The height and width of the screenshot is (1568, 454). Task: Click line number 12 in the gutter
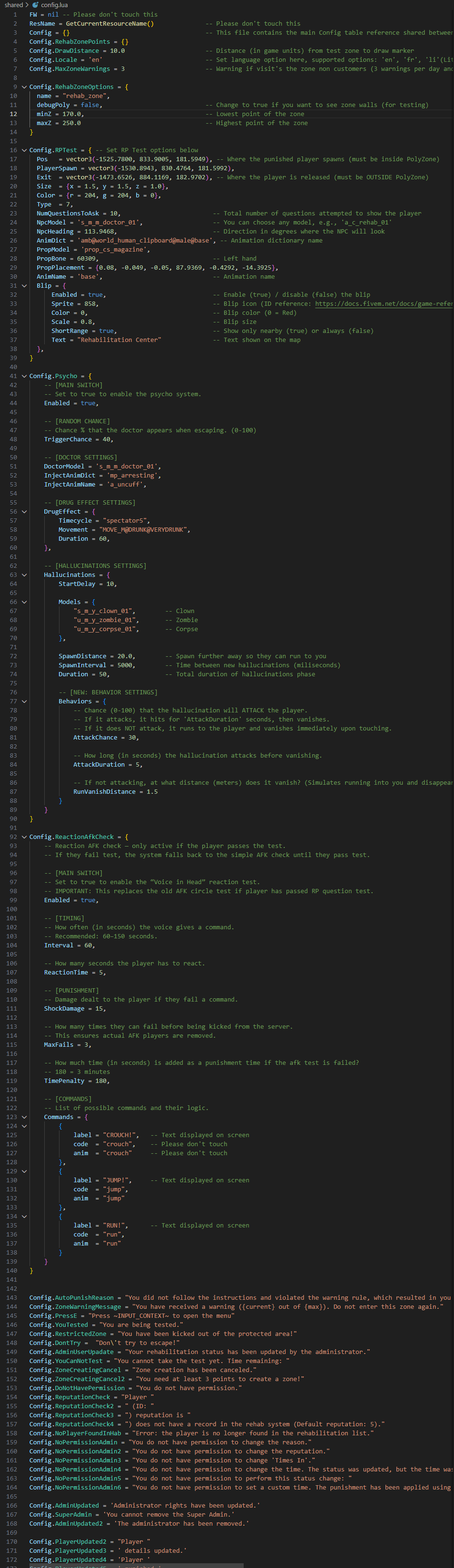click(x=13, y=114)
